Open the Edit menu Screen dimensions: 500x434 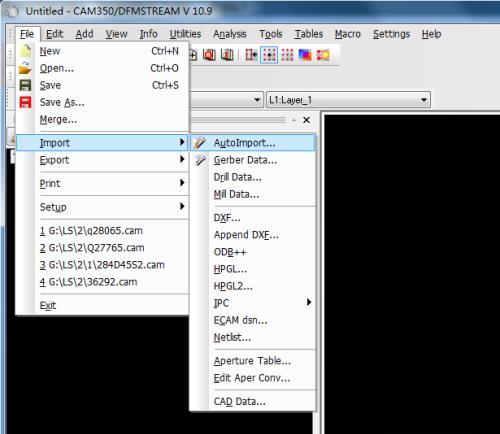[54, 34]
